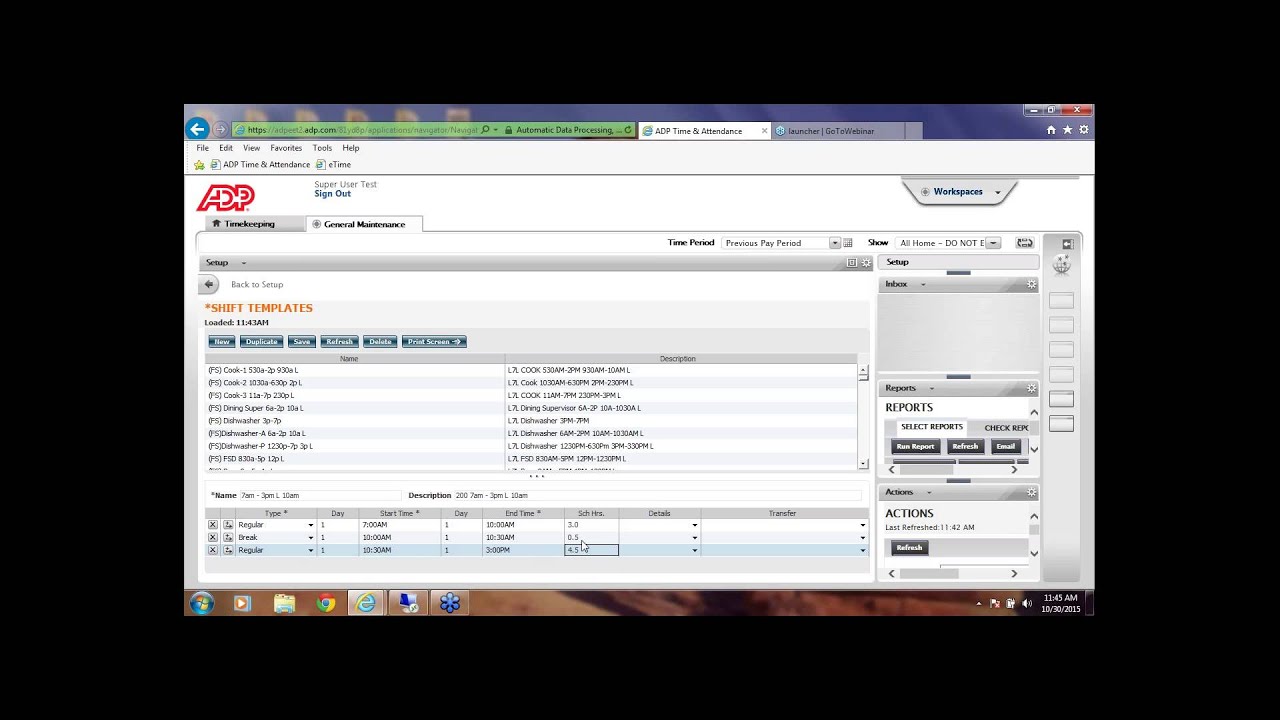Select the General Maintenance tab
Viewport: 1280px width, 720px height.
(364, 224)
